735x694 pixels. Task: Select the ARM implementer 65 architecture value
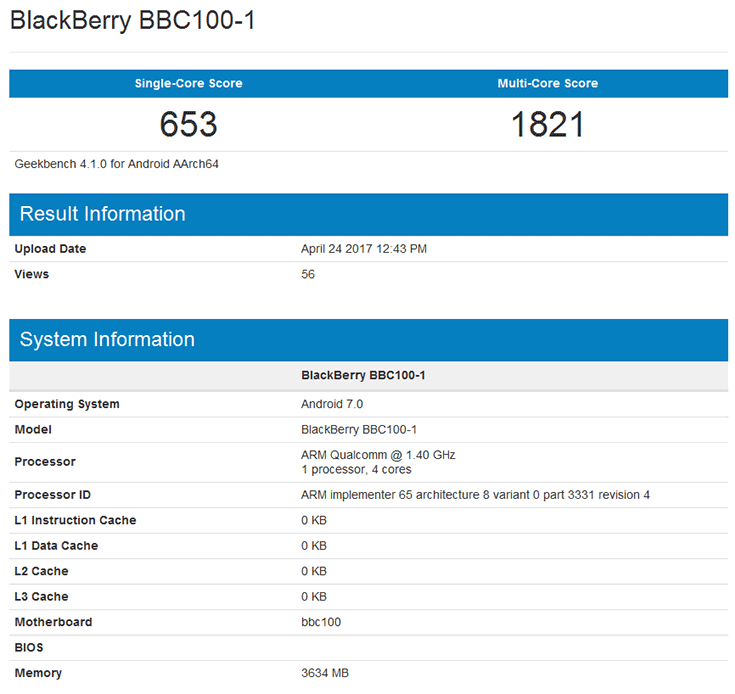pyautogui.click(x=475, y=495)
